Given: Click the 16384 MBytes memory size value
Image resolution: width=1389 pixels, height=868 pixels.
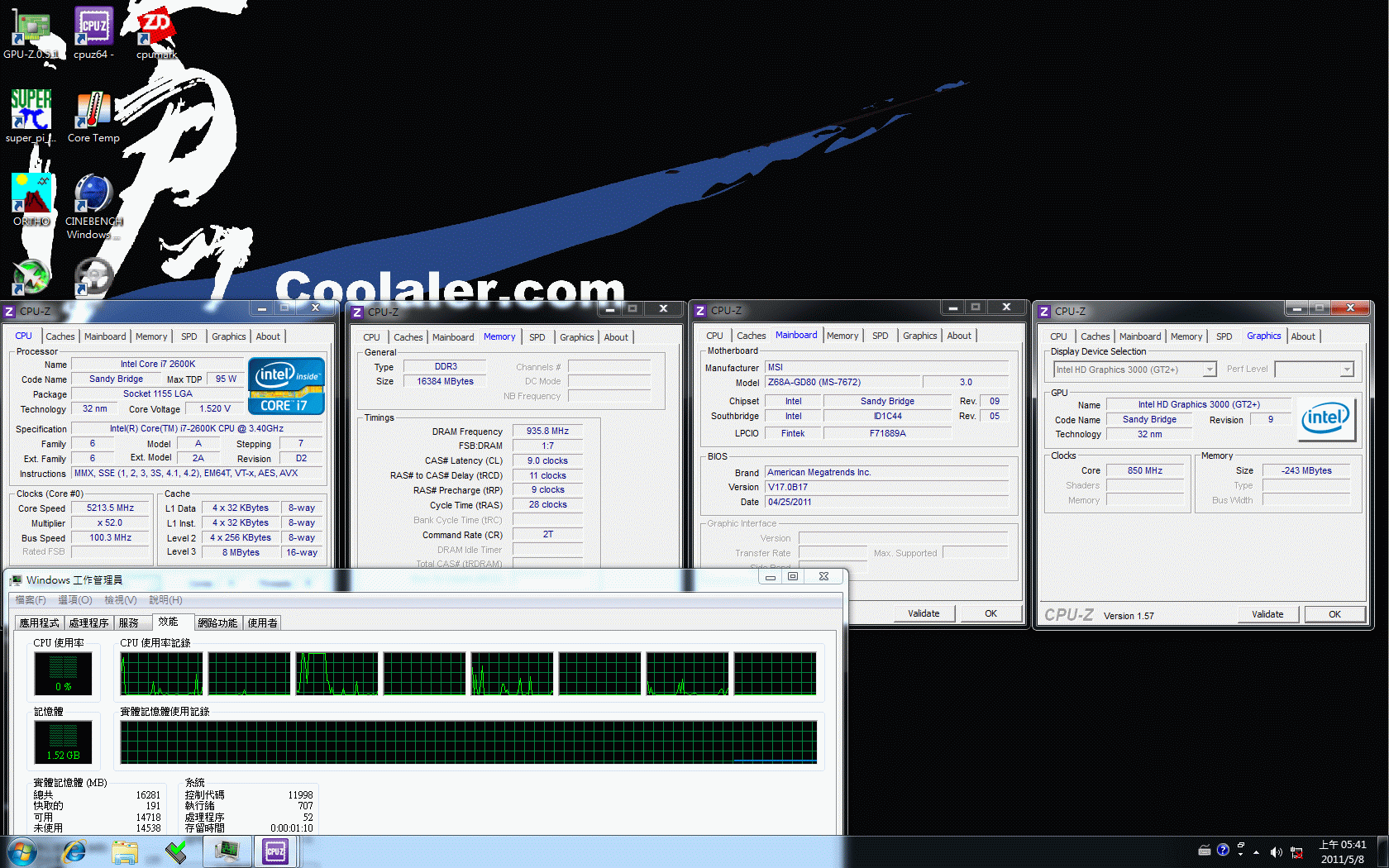Looking at the screenshot, I should click(x=445, y=381).
